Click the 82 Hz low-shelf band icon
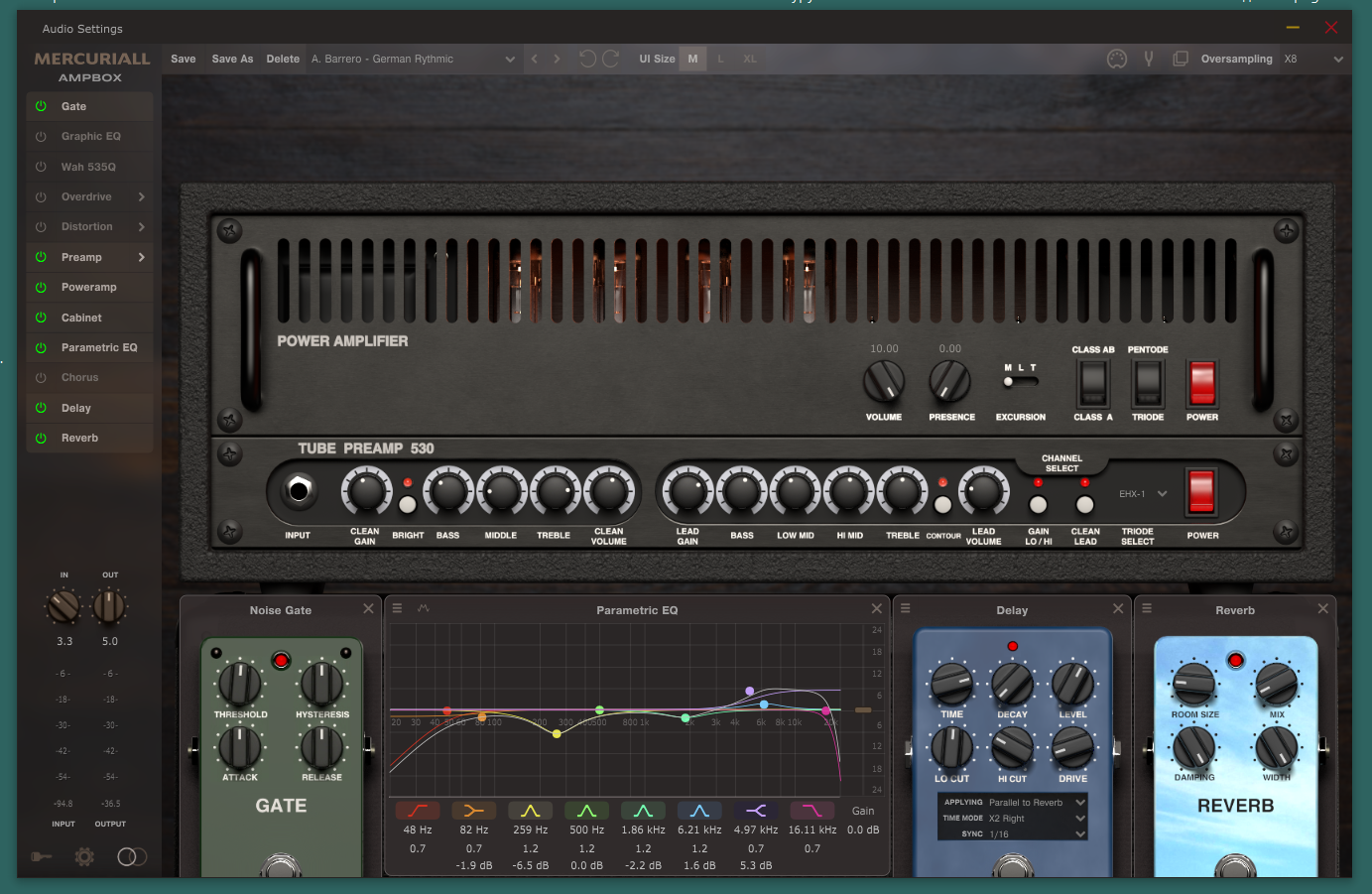 [x=474, y=811]
